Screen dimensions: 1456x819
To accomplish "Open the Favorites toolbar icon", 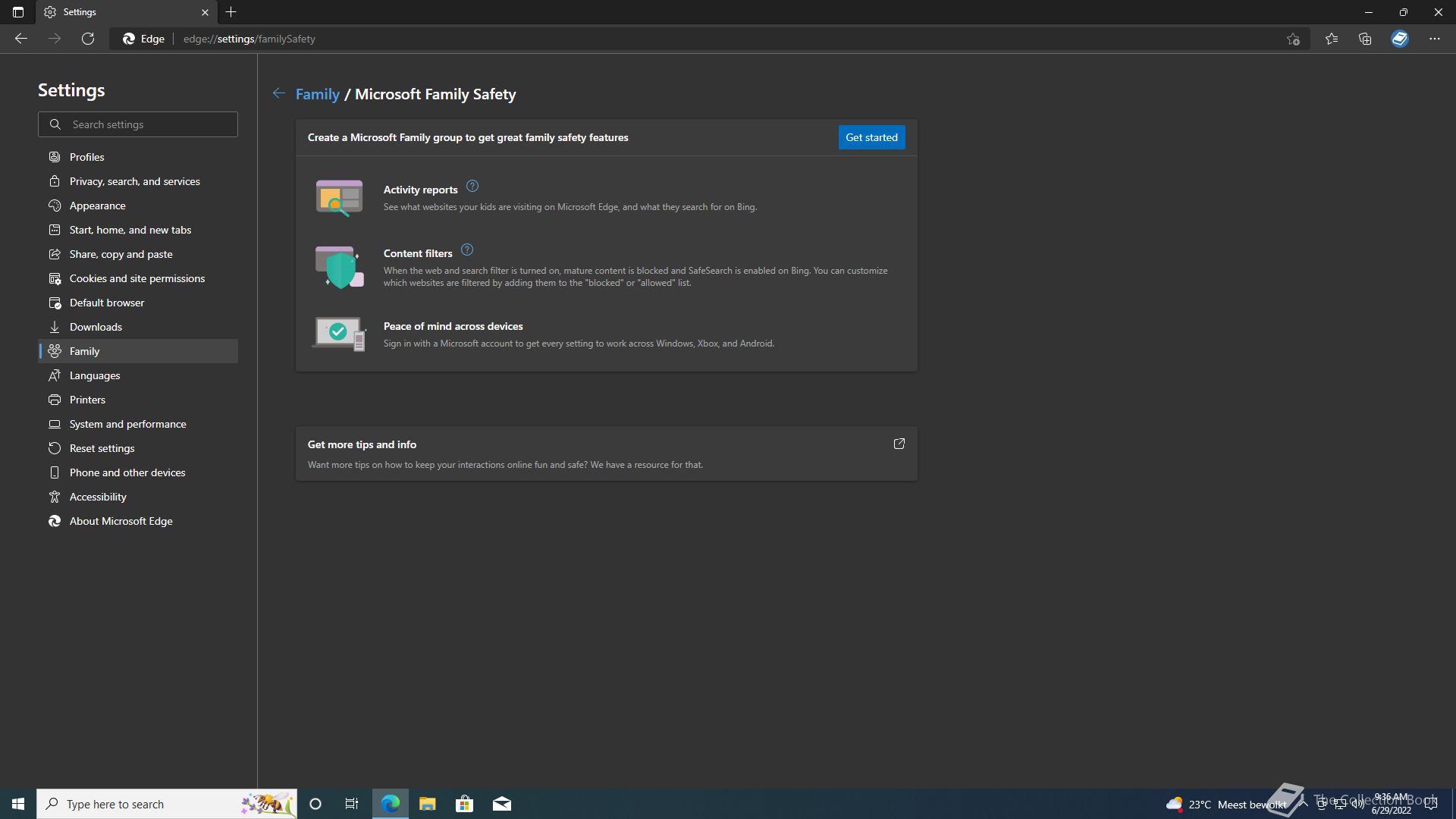I will click(1332, 39).
